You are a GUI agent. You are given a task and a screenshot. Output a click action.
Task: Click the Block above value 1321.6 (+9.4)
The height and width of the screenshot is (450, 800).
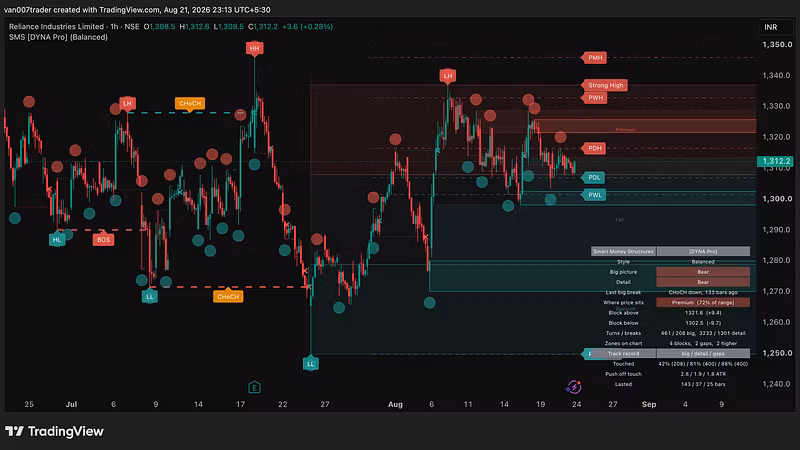(x=703, y=313)
